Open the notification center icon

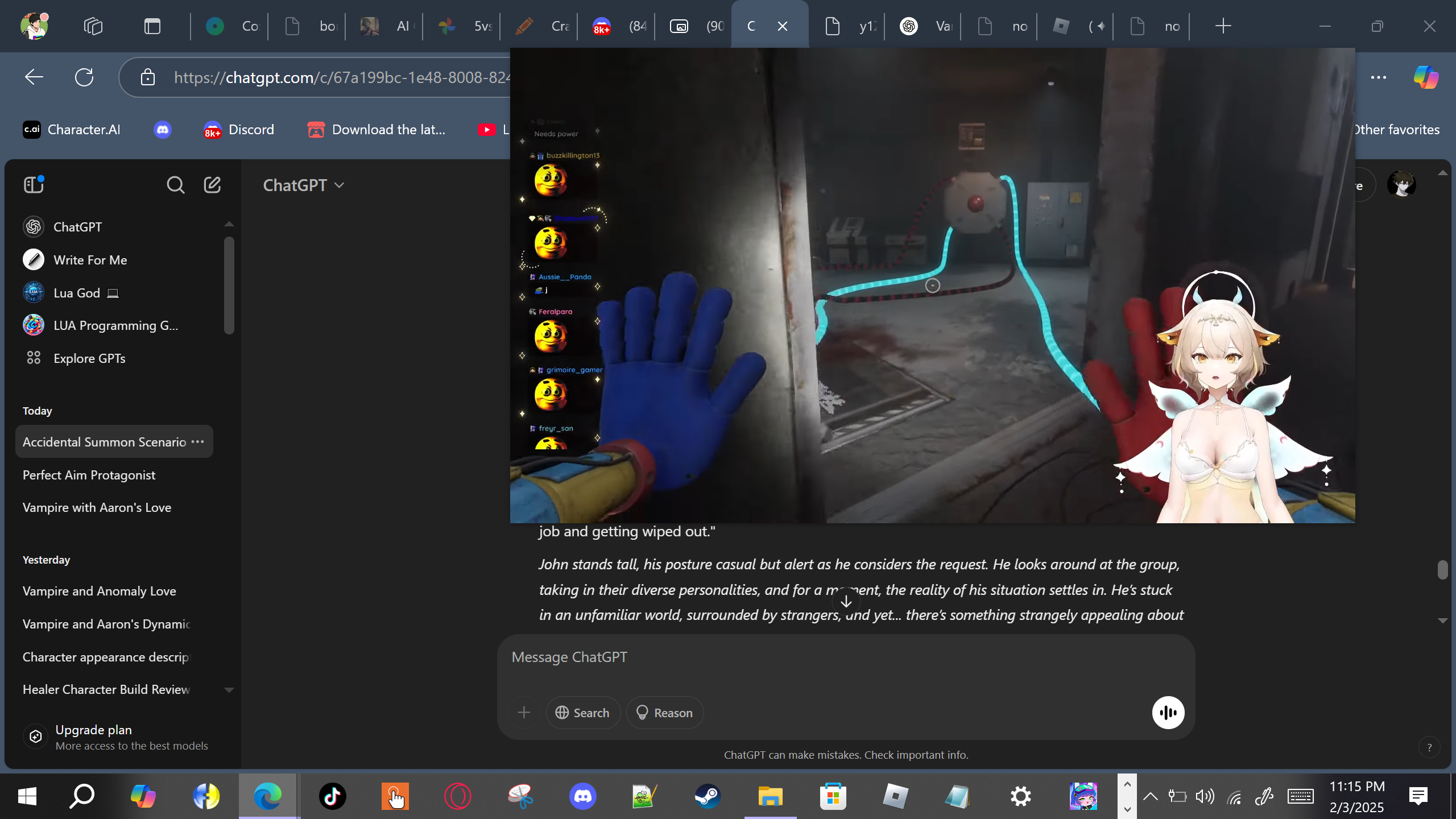pos(1418,796)
